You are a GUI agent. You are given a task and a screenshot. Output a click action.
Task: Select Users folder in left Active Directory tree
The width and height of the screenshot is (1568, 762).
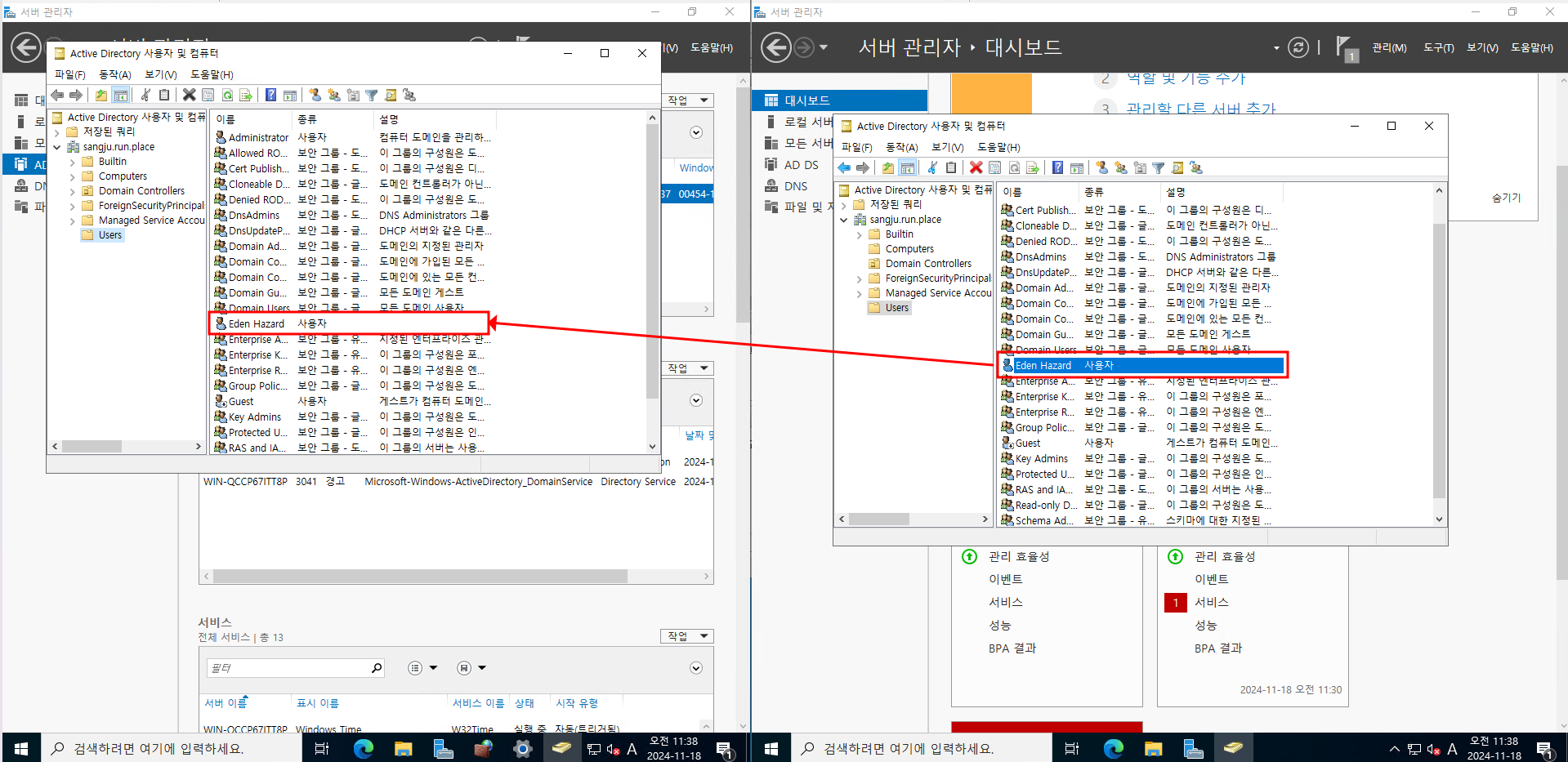click(x=110, y=235)
